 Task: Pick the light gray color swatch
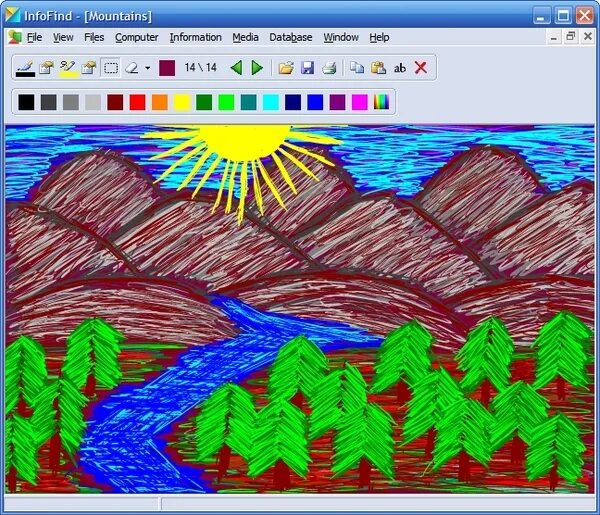tap(93, 102)
